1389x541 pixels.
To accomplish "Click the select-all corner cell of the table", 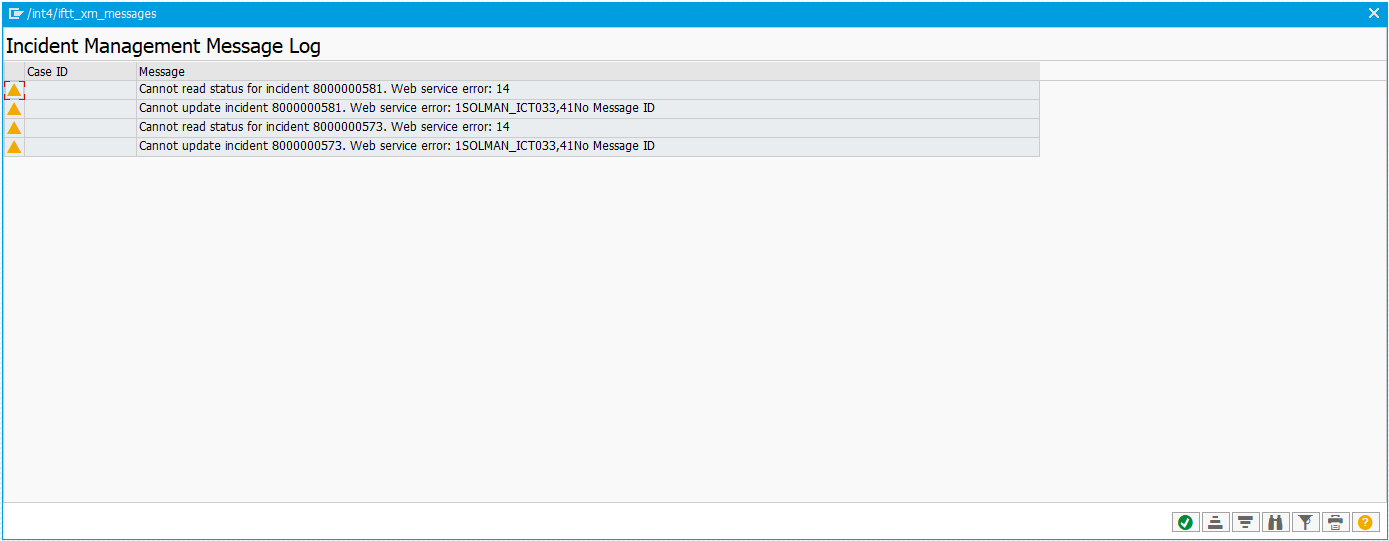I will pos(14,72).
